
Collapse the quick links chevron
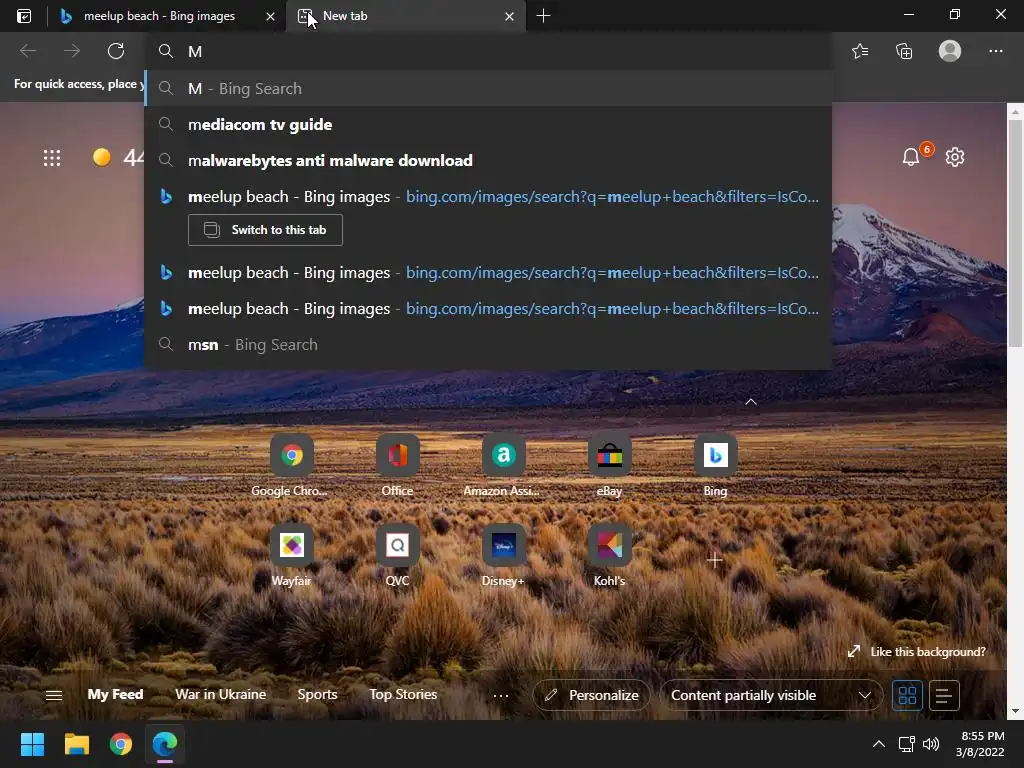pyautogui.click(x=751, y=402)
